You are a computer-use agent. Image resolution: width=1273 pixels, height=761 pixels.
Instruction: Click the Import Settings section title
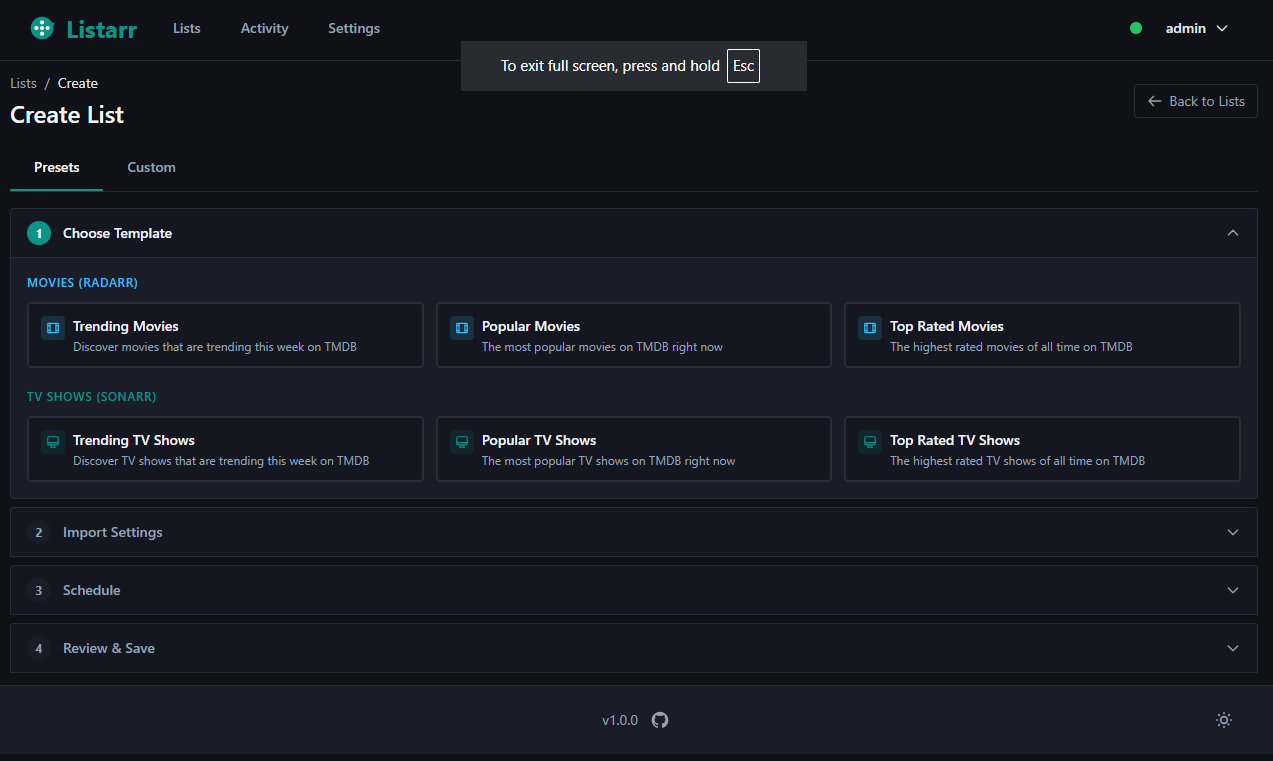(113, 532)
